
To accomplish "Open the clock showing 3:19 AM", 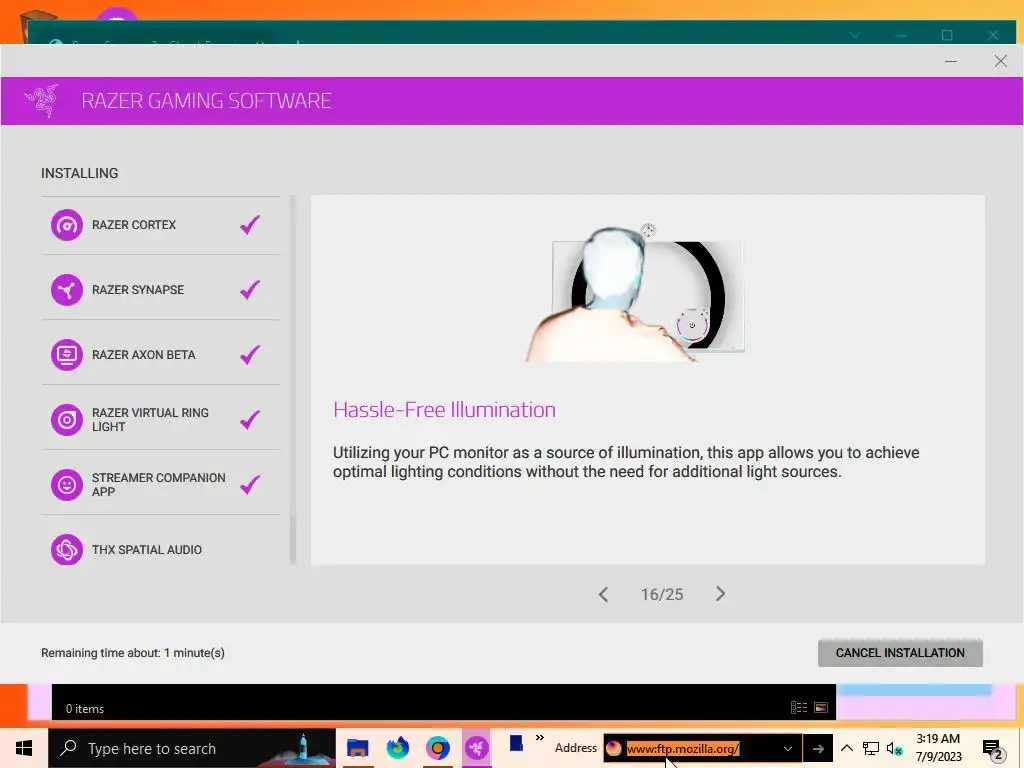I will [x=938, y=748].
